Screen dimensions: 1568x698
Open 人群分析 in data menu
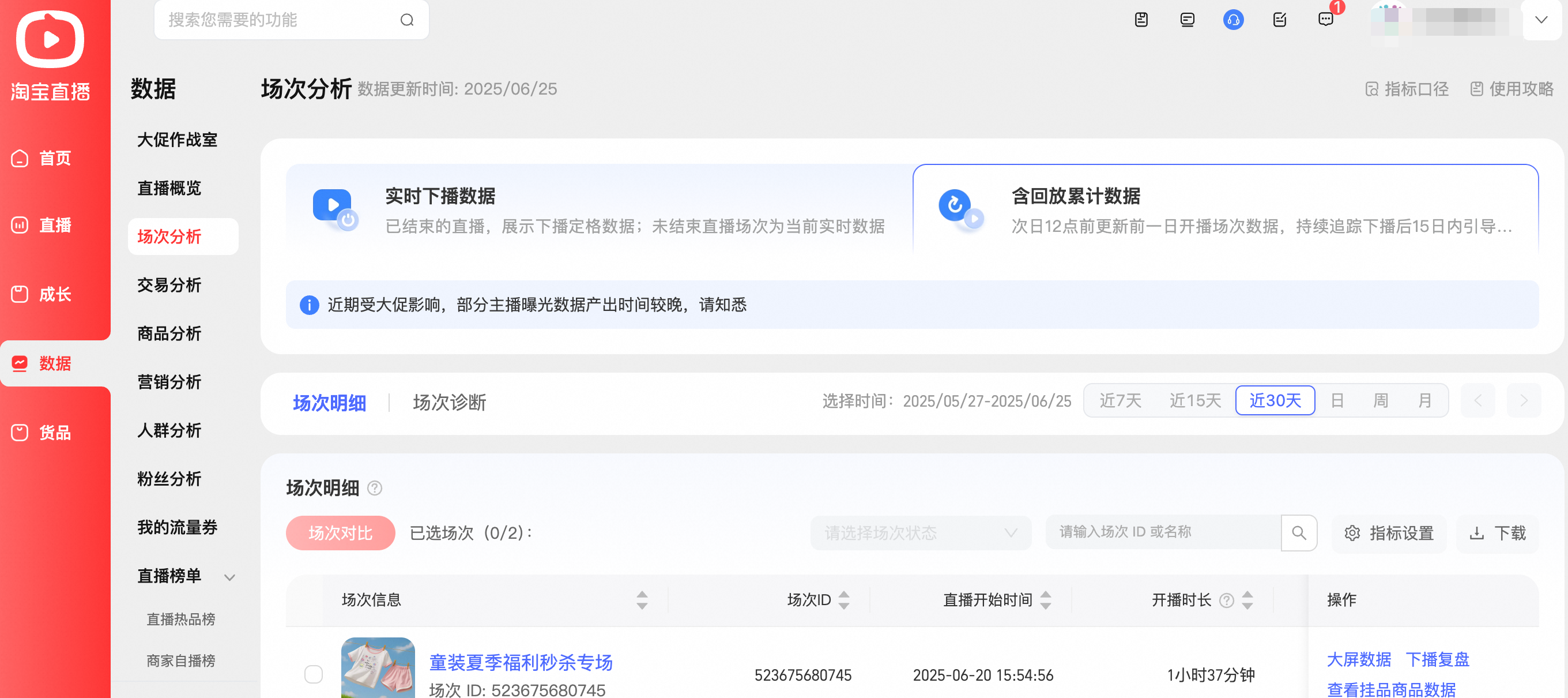[169, 430]
